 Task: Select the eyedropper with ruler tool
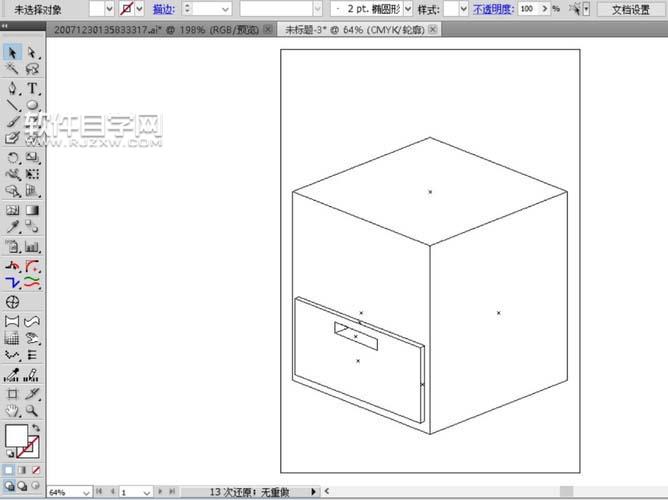point(12,375)
